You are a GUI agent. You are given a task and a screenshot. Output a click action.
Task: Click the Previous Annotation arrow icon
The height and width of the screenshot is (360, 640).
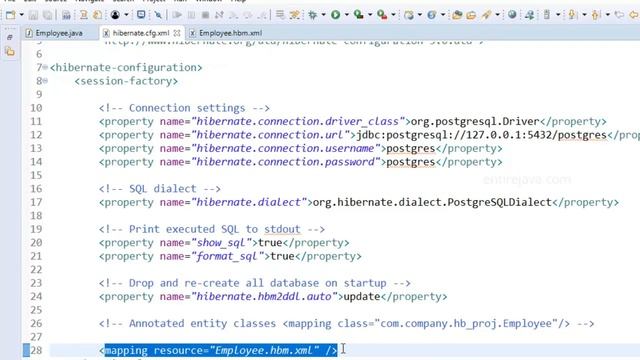pos(596,15)
